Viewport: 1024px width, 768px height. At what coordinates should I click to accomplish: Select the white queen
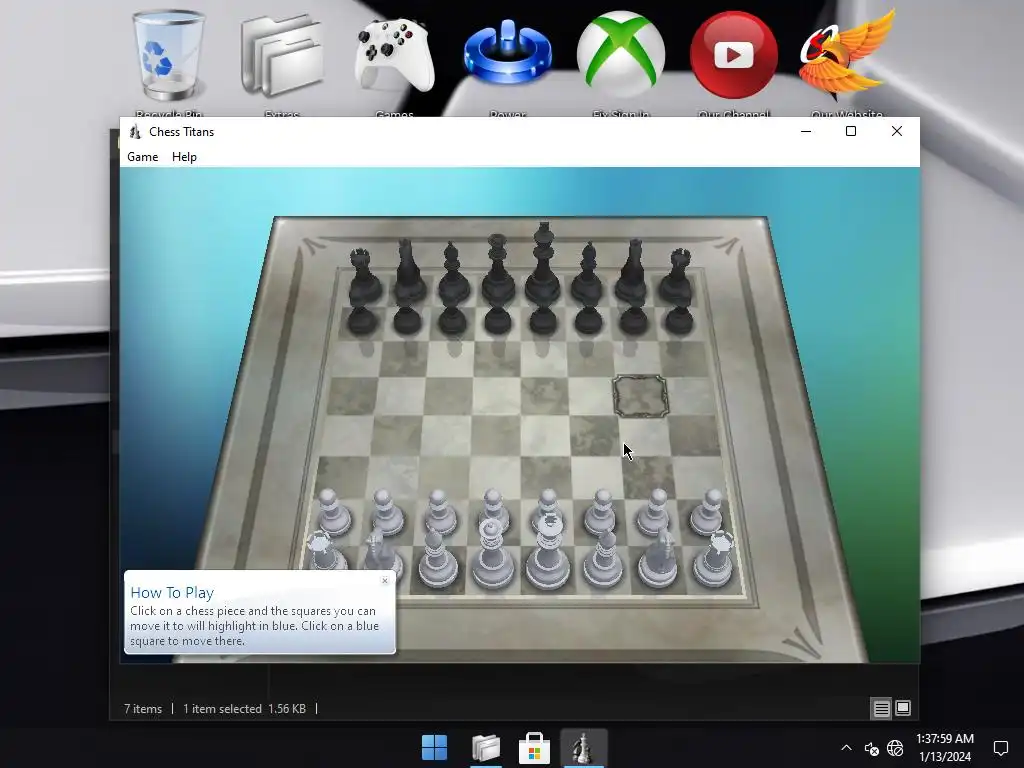492,555
